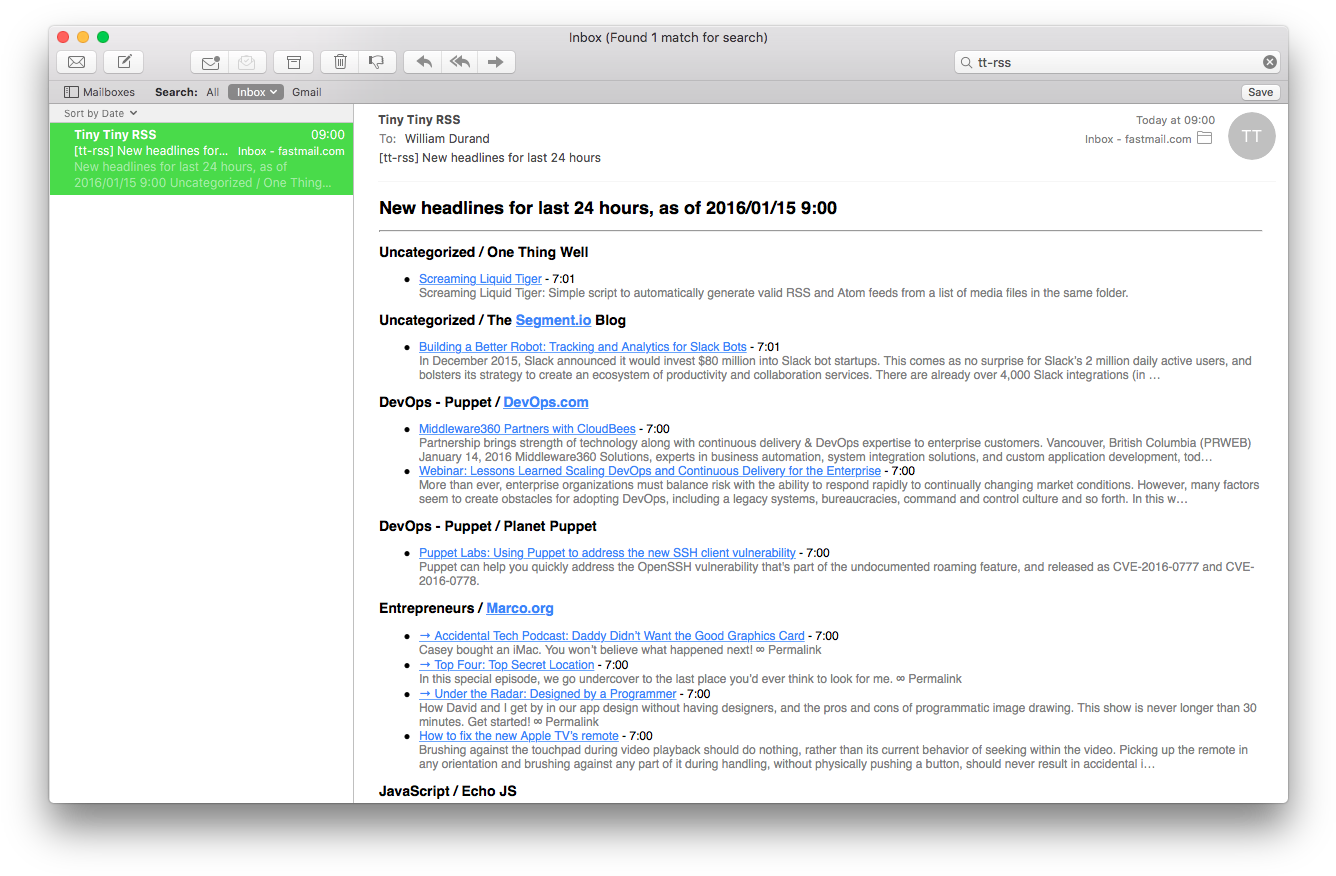Reply all using the double-arrow icon
Image resolution: width=1336 pixels, height=876 pixels.
click(459, 61)
